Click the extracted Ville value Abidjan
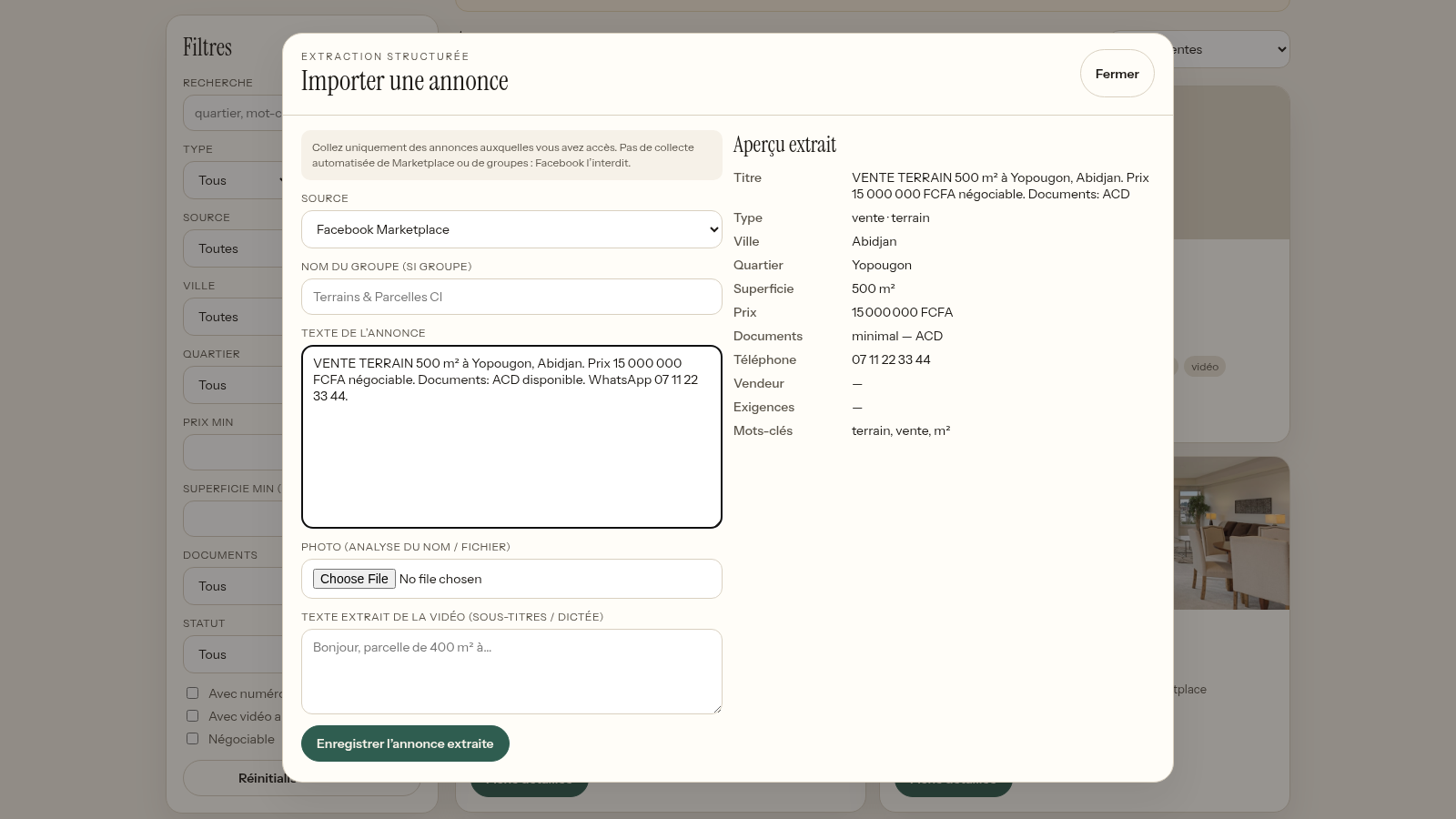The height and width of the screenshot is (819, 1456). click(x=875, y=241)
